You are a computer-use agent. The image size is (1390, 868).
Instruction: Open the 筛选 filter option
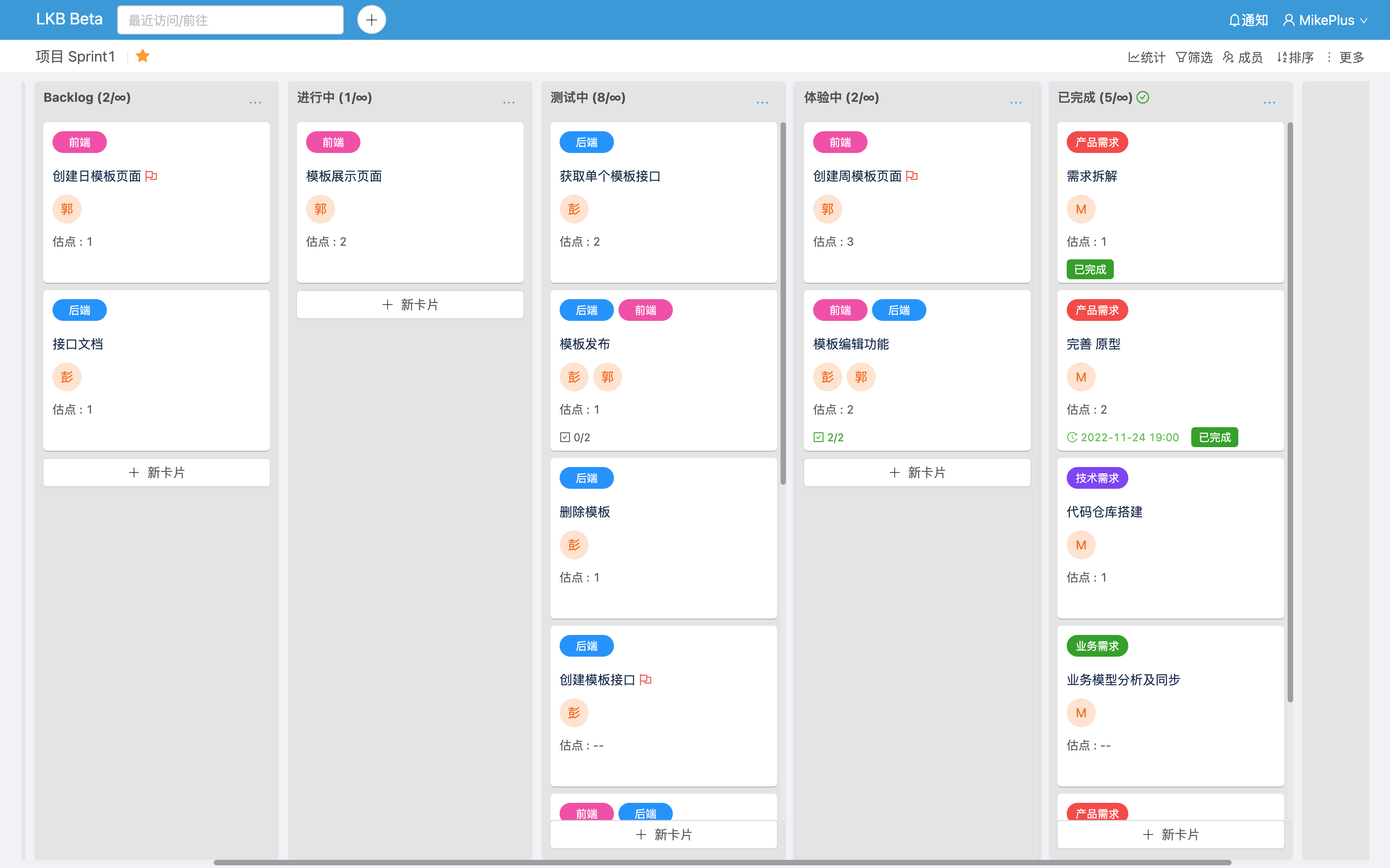point(1193,57)
